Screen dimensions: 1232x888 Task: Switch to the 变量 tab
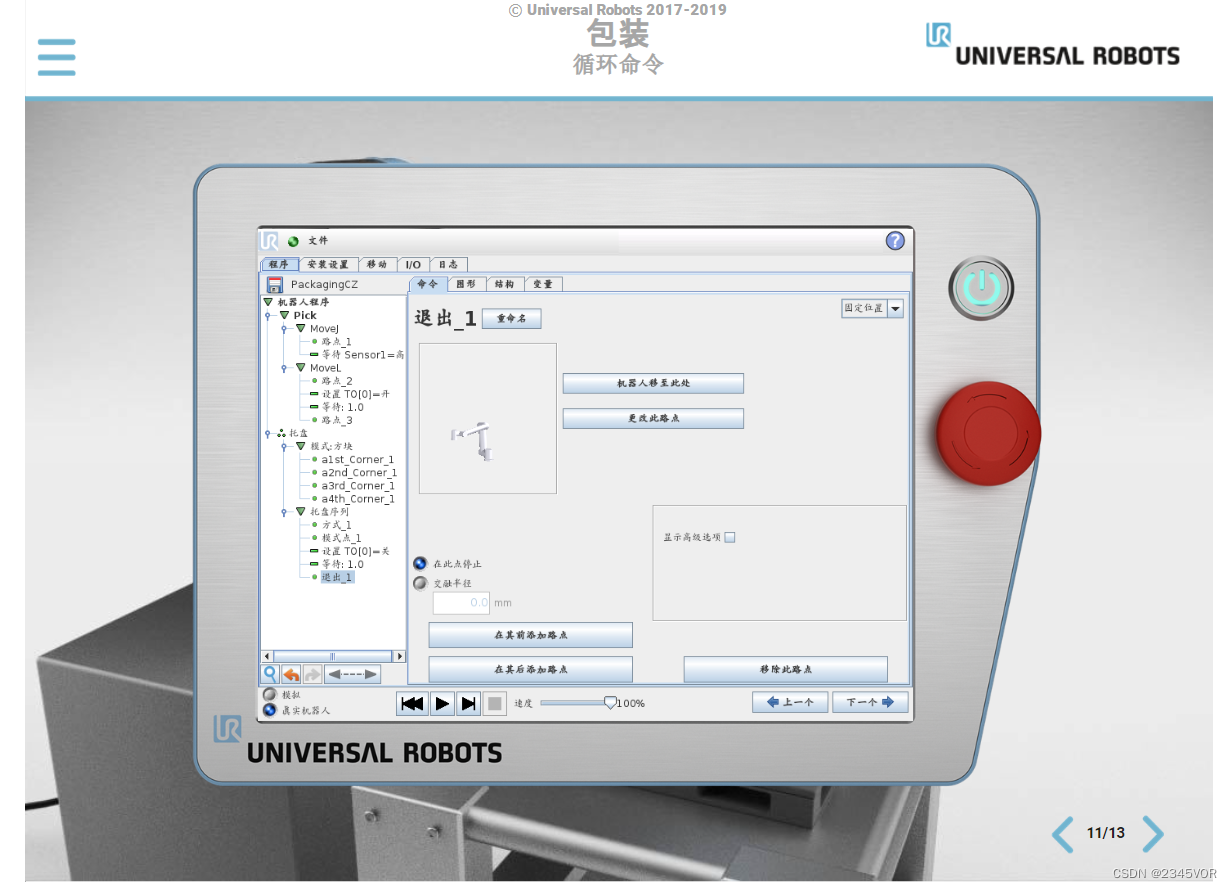543,284
